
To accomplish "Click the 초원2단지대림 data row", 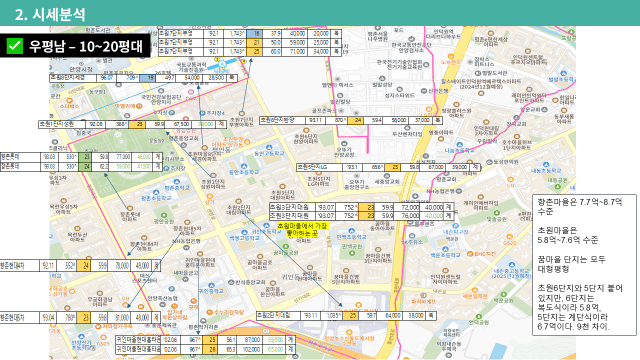I will (346, 316).
